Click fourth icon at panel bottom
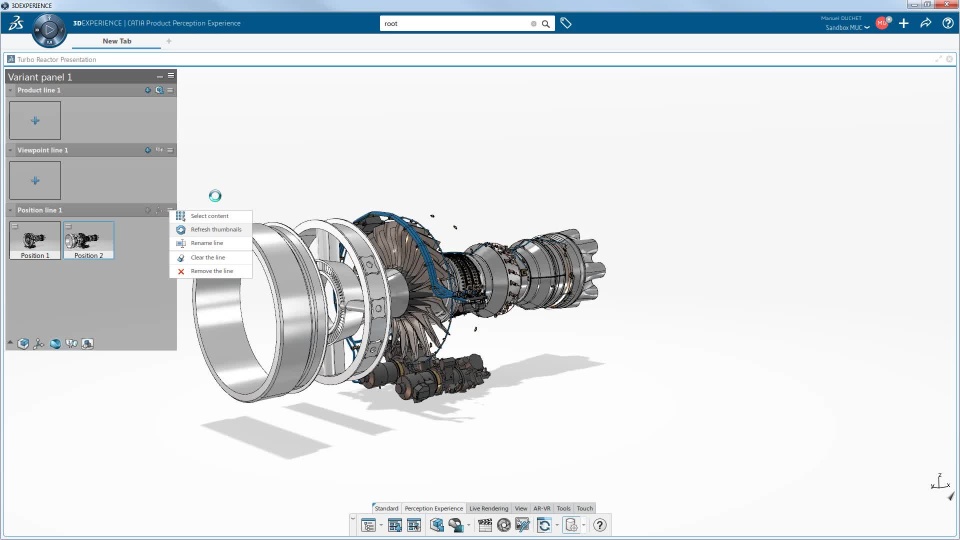 [x=72, y=343]
